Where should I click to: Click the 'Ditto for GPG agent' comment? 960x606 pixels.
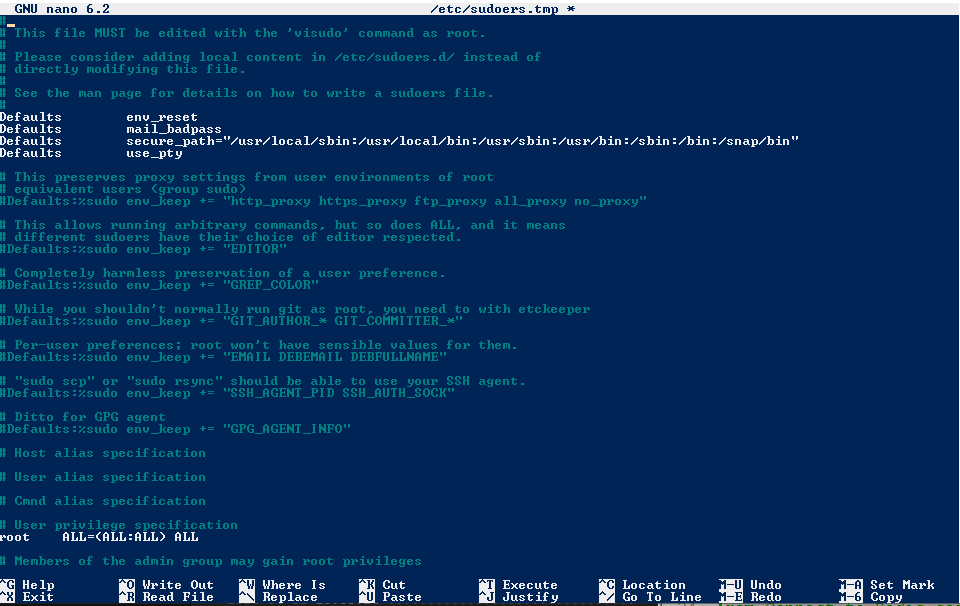point(83,417)
